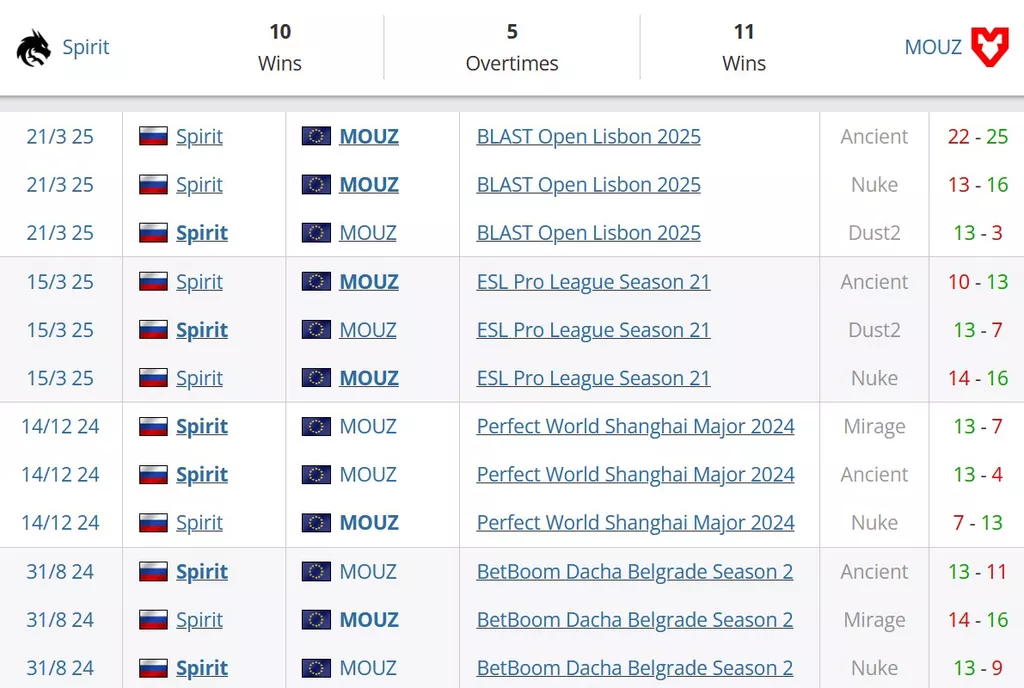This screenshot has height=688, width=1024.
Task: Click the Russian flag in the ESL Nuke row
Action: [153, 379]
